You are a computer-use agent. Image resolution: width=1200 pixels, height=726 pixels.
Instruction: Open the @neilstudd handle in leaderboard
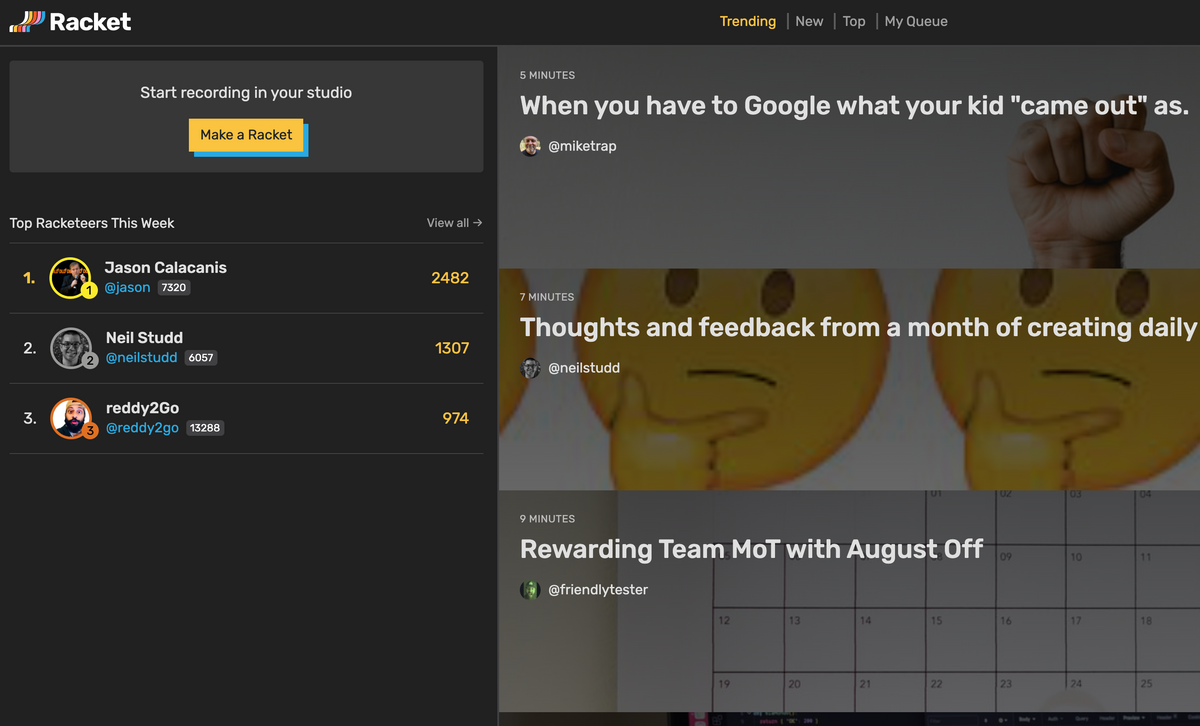pyautogui.click(x=141, y=358)
